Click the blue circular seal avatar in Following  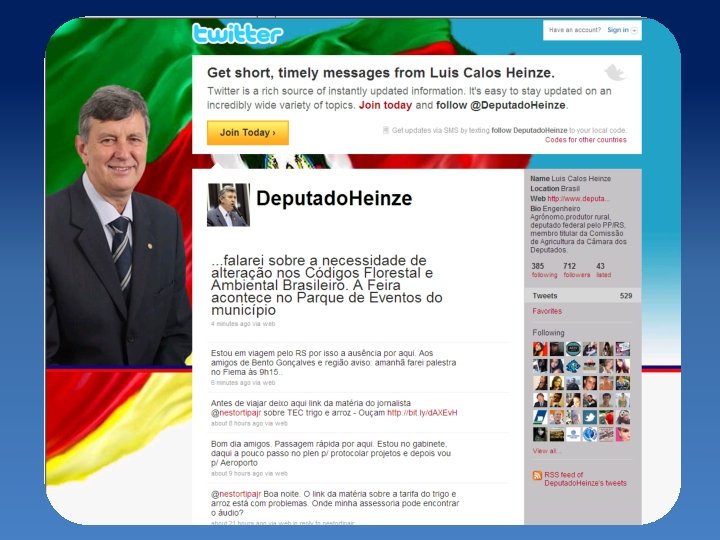pyautogui.click(x=590, y=434)
